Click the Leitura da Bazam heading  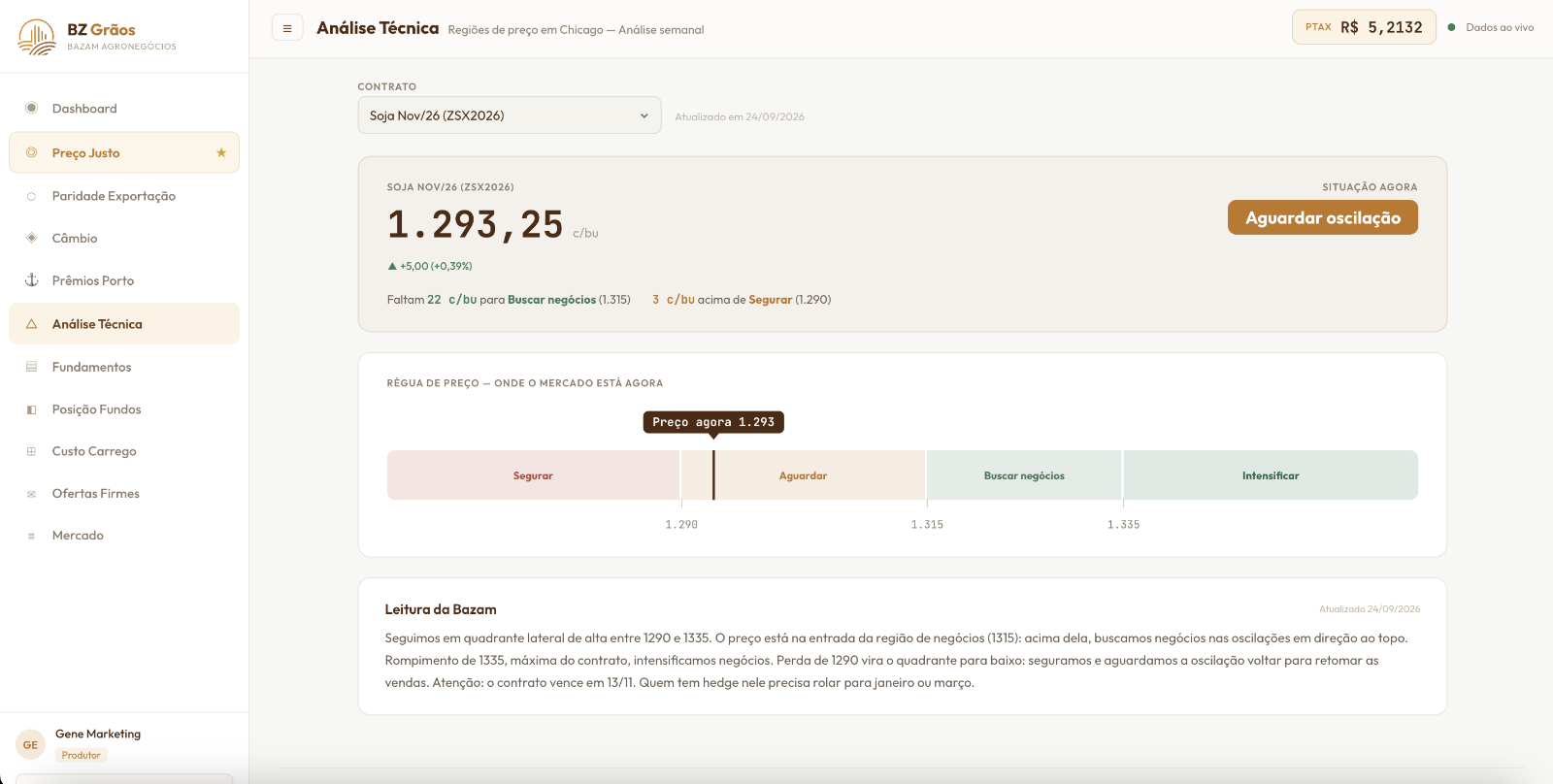pyautogui.click(x=441, y=609)
